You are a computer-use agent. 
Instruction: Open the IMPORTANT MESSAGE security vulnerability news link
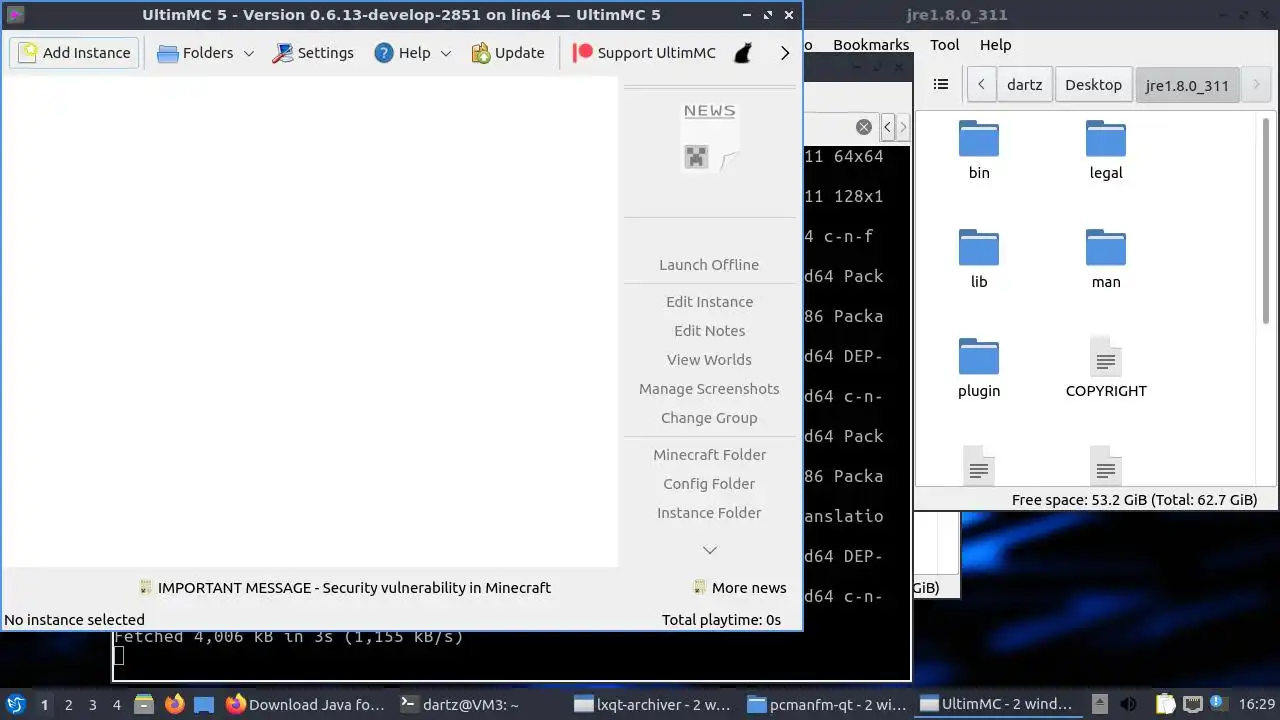(x=345, y=588)
